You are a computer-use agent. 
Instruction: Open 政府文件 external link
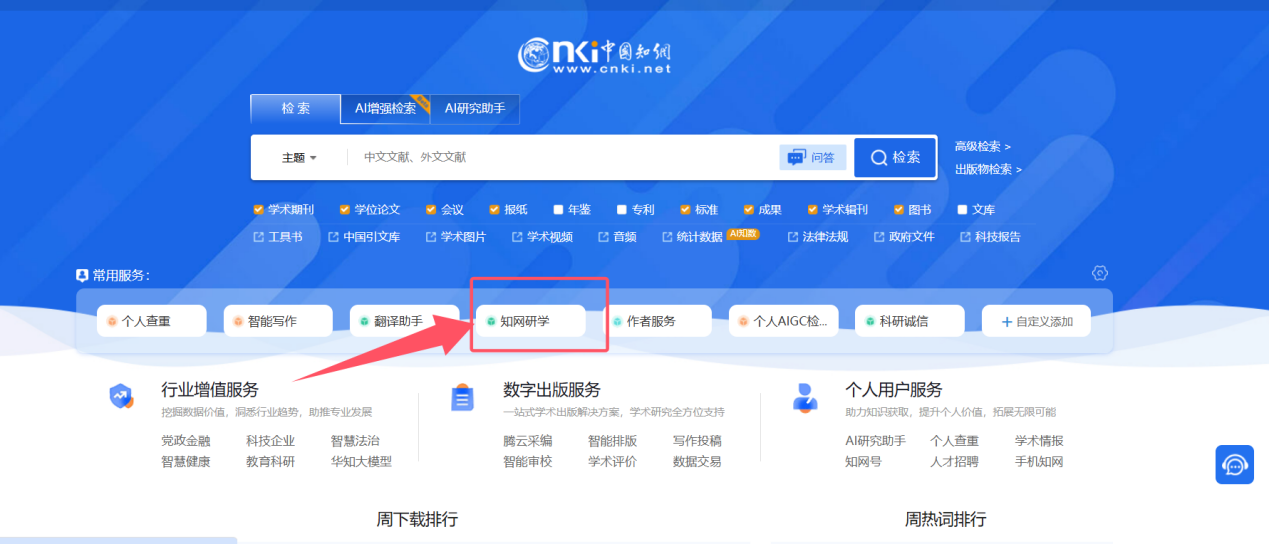tap(904, 237)
